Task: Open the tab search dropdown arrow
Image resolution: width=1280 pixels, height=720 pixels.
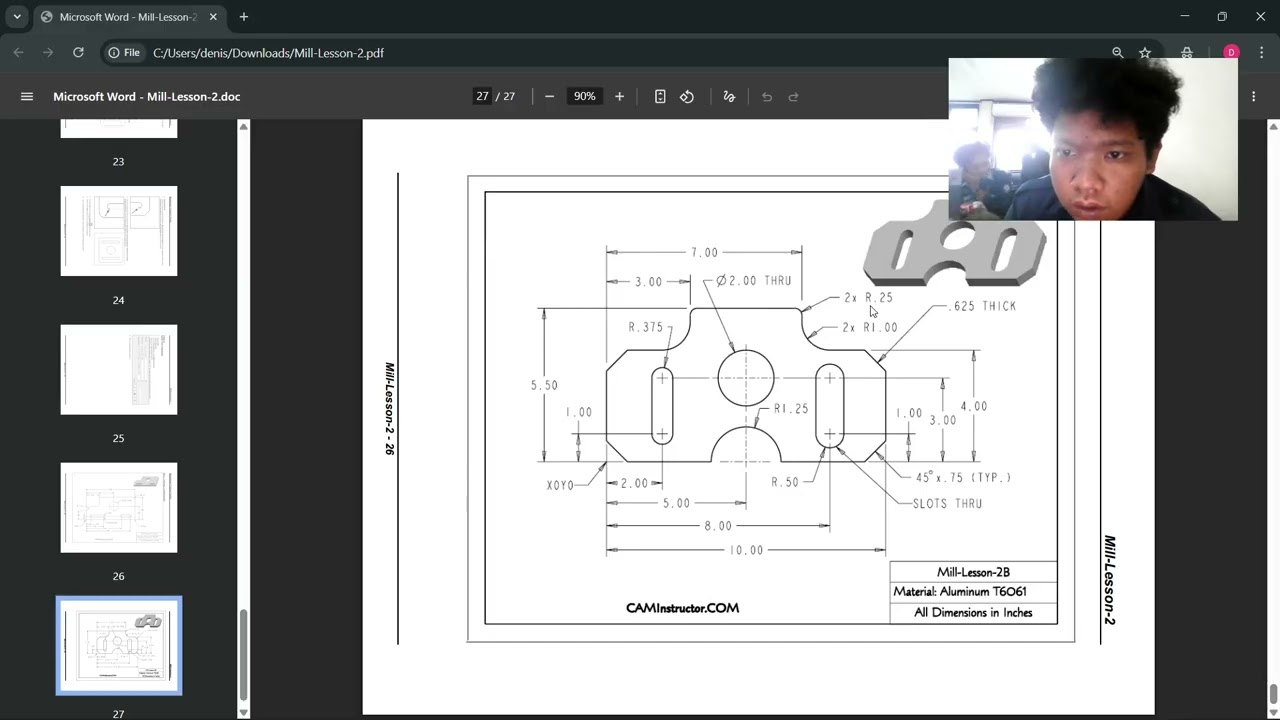Action: [17, 17]
